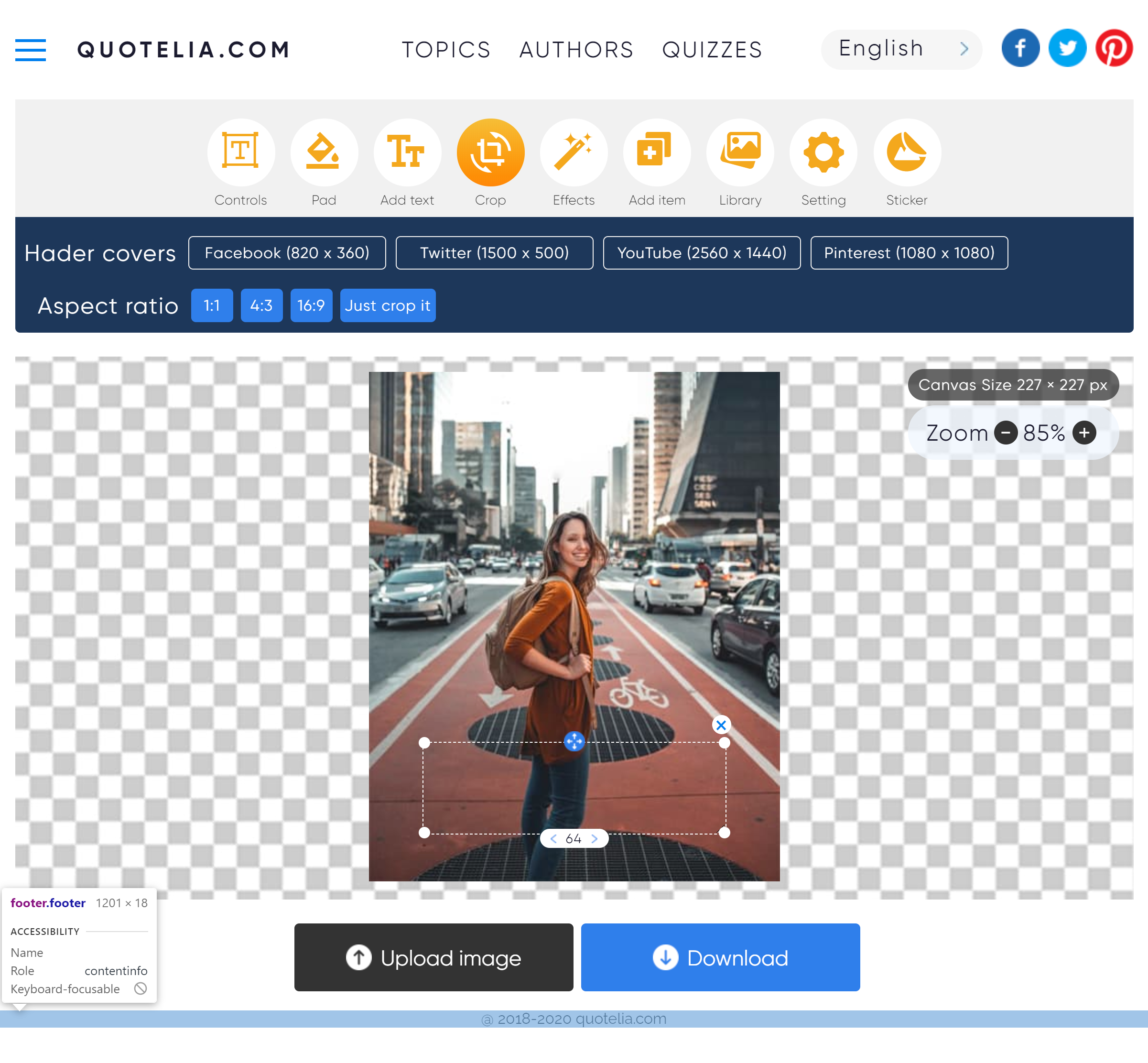Expand the English language selector
The height and width of the screenshot is (1063, 1148).
[901, 49]
